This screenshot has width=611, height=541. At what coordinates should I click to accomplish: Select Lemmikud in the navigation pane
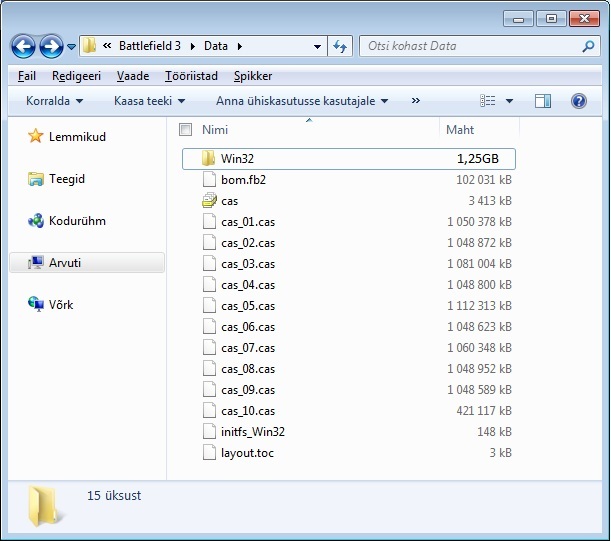(77, 137)
